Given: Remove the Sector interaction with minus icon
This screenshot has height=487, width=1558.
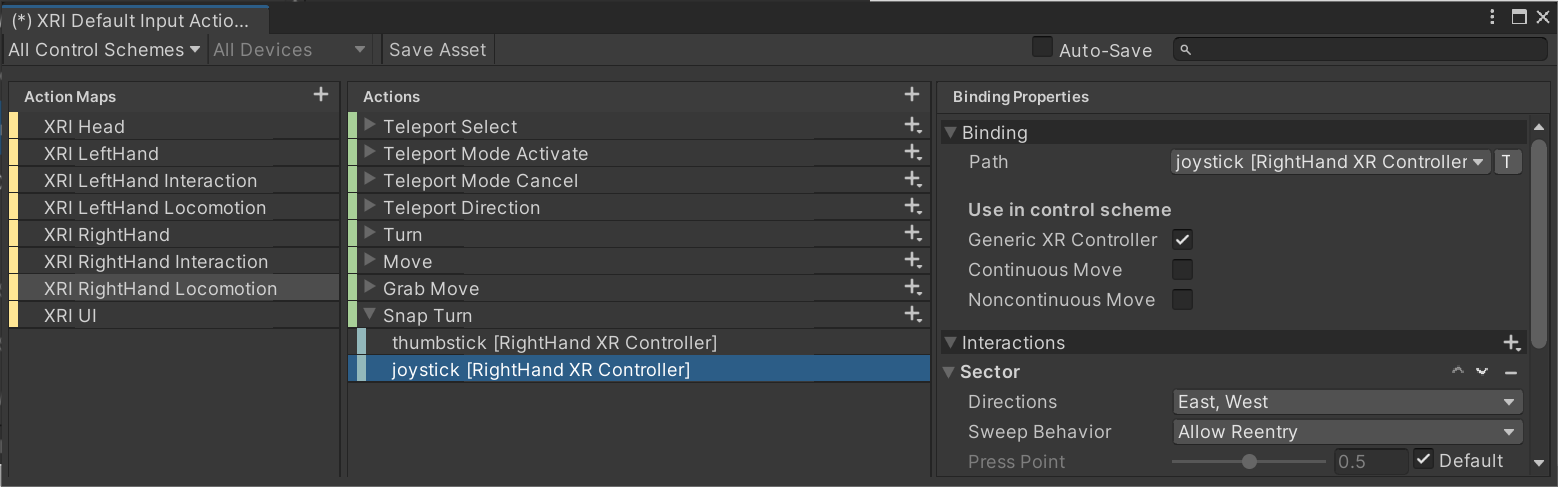Looking at the screenshot, I should click(x=1511, y=372).
